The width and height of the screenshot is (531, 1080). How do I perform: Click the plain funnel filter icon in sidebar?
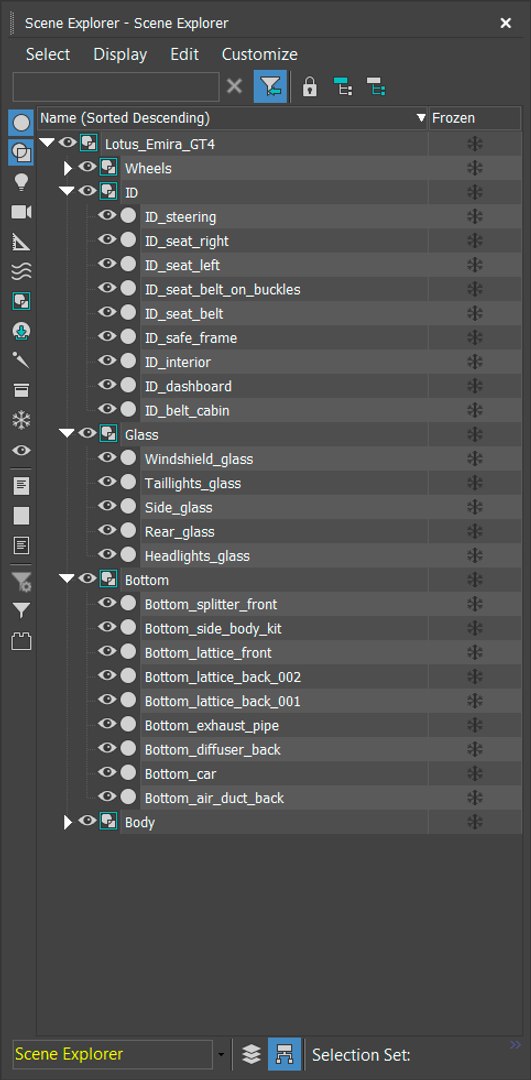click(21, 611)
